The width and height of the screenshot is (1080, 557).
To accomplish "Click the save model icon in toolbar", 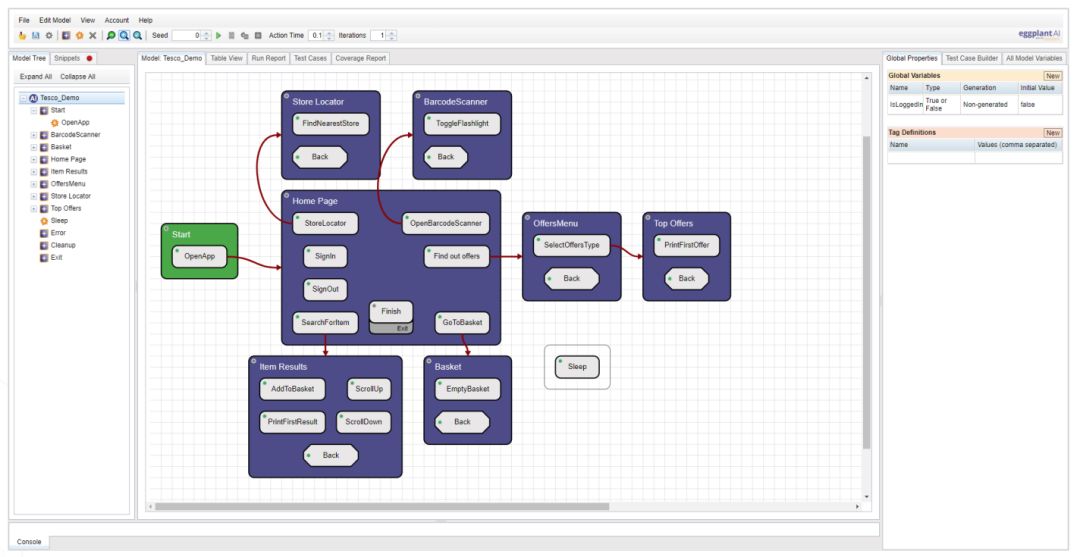I will [36, 35].
